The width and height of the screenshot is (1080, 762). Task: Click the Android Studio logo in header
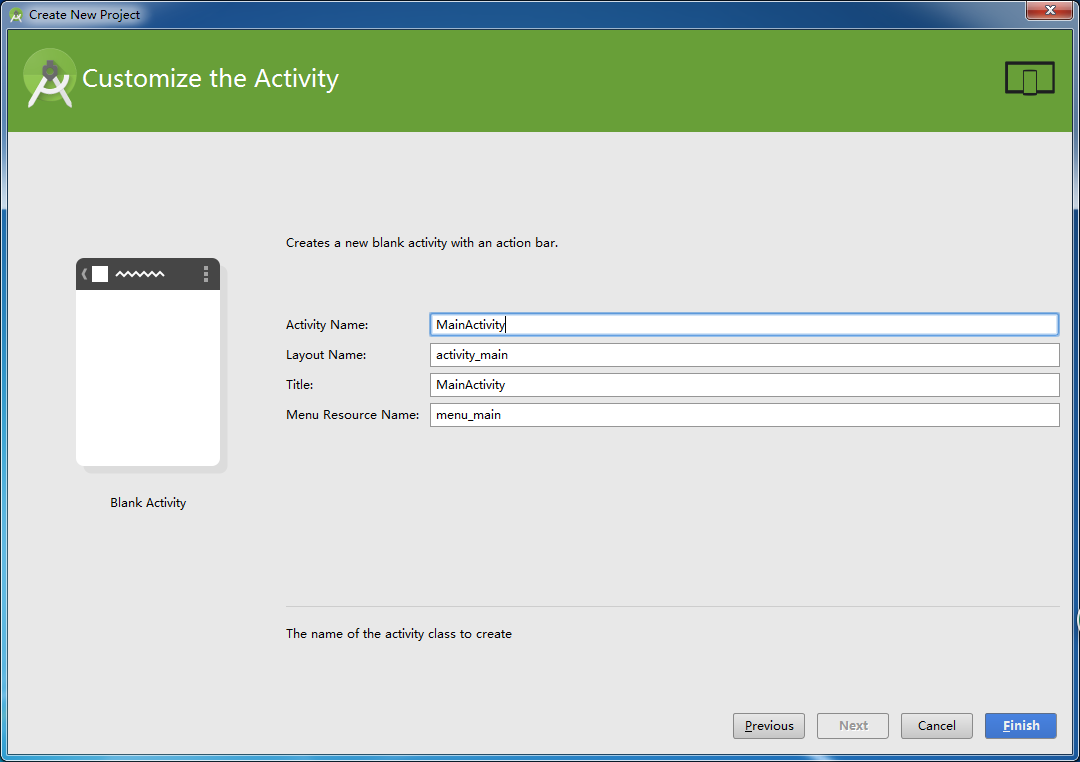(x=49, y=78)
